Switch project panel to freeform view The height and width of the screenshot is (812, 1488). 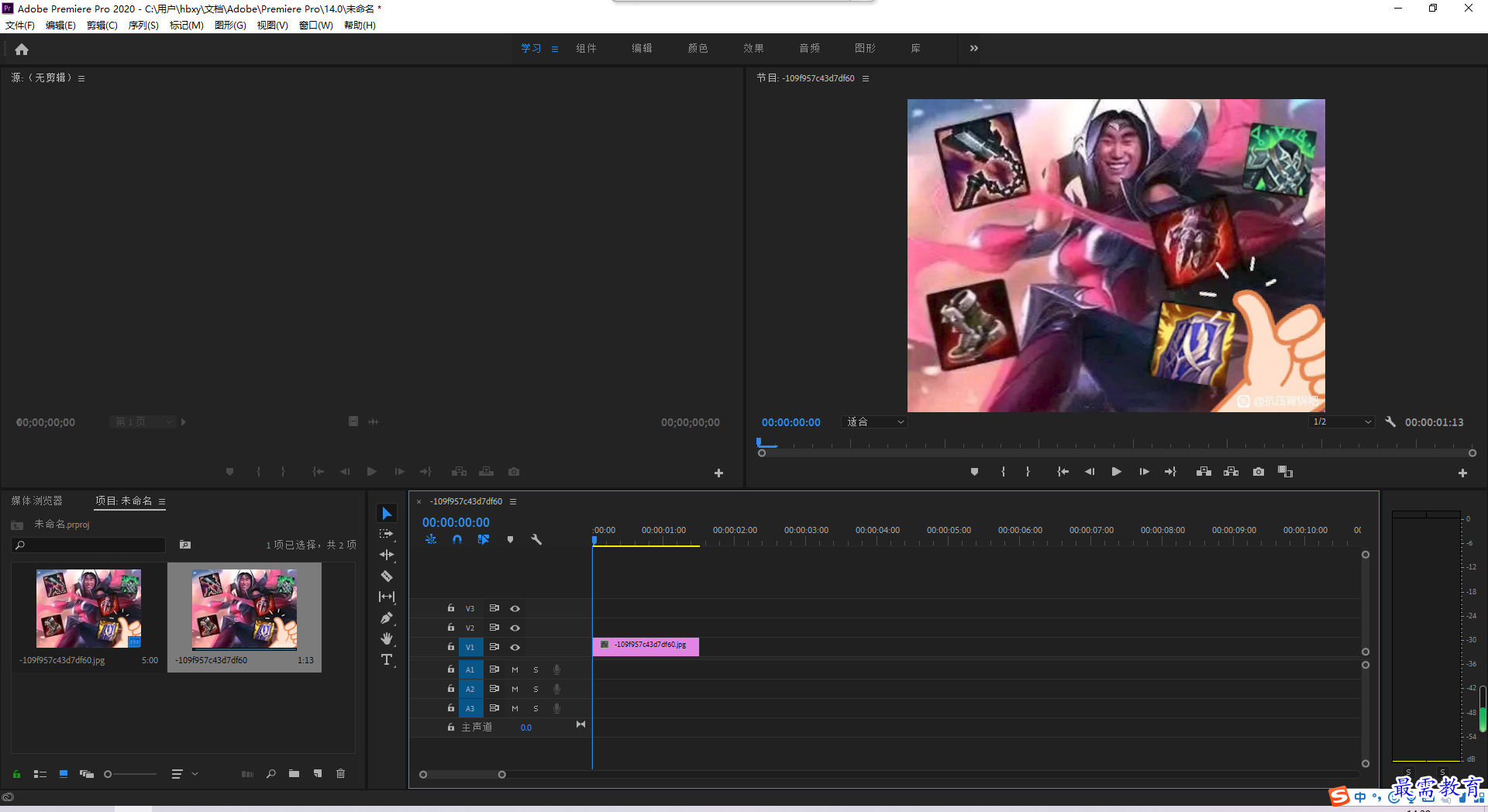[86, 773]
